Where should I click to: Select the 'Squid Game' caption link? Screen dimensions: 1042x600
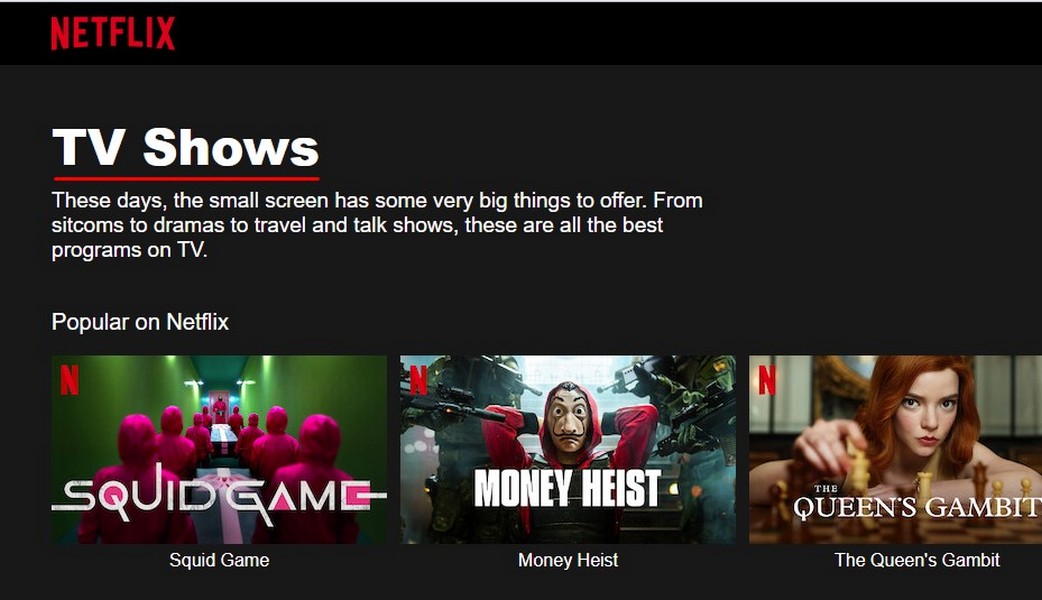tap(219, 560)
